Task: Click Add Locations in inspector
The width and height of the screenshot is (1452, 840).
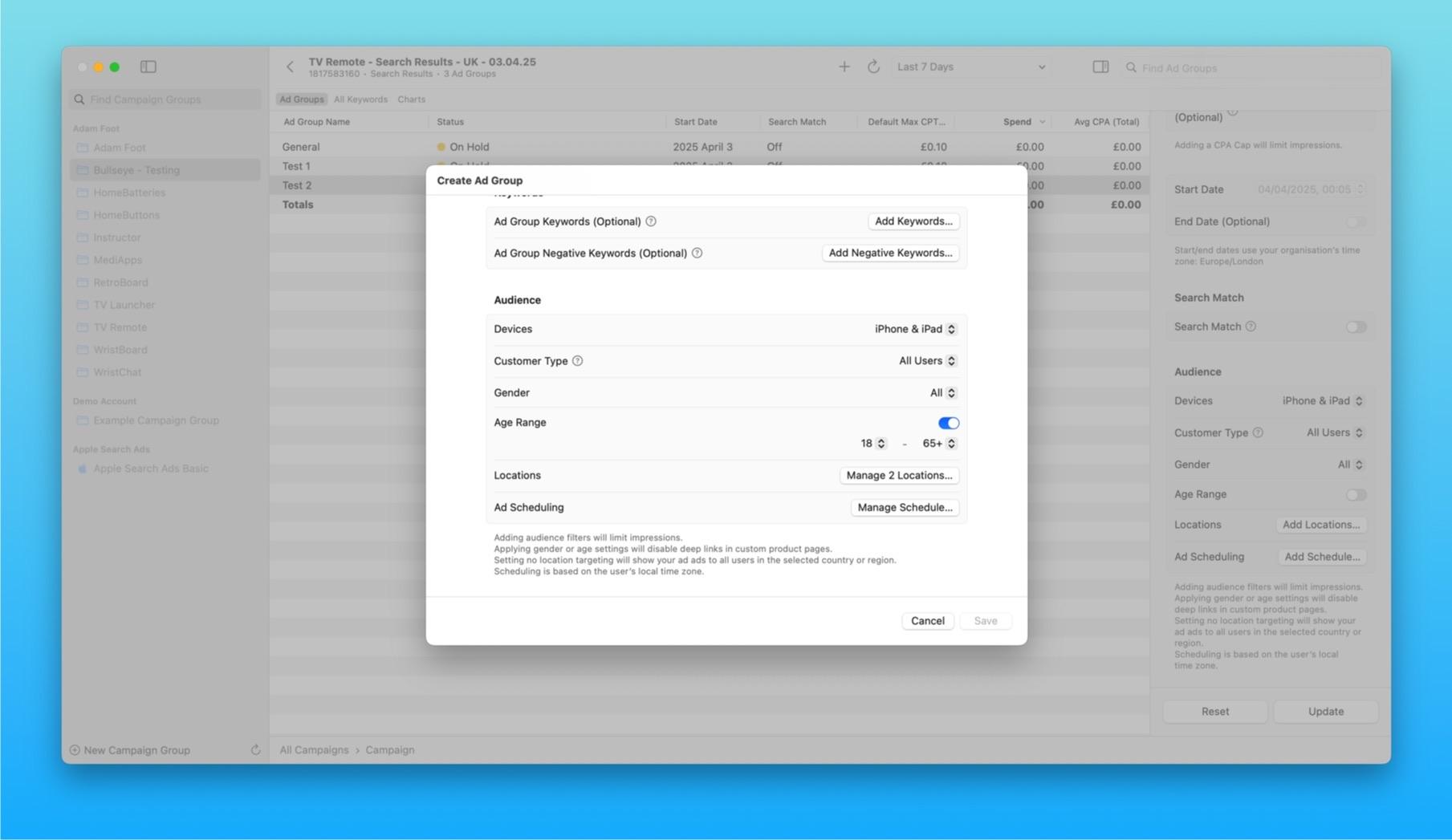Action: [1320, 525]
